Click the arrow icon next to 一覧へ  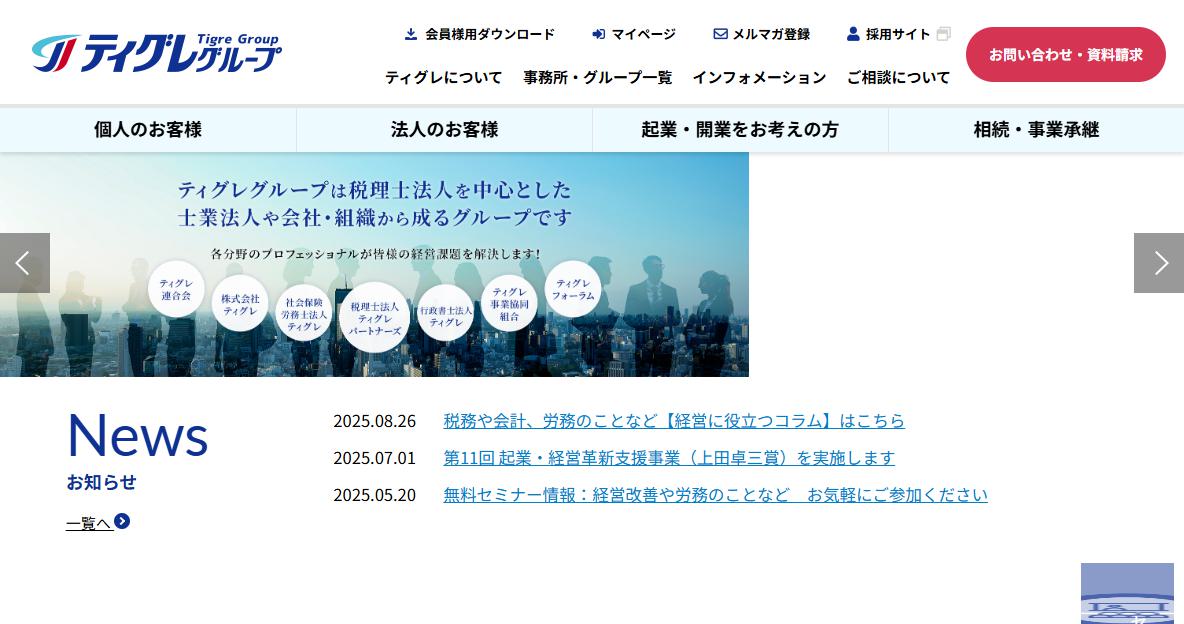click(122, 521)
